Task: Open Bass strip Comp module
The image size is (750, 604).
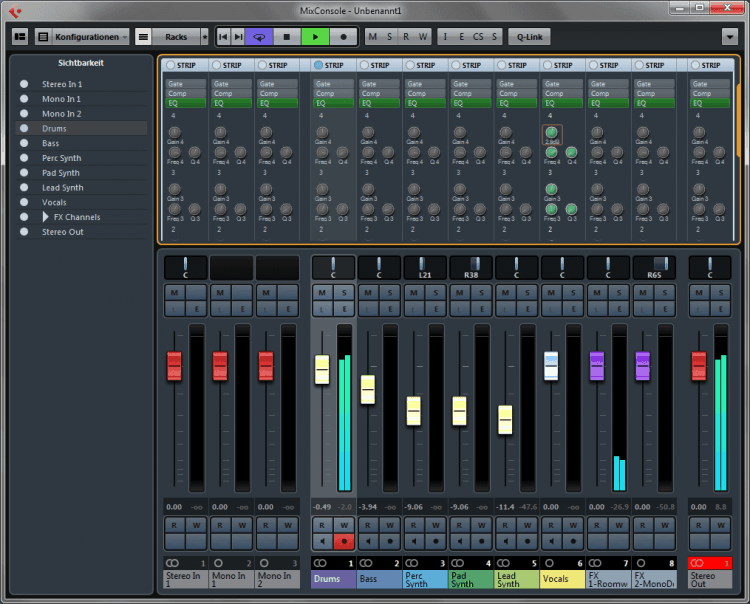Action: click(379, 93)
